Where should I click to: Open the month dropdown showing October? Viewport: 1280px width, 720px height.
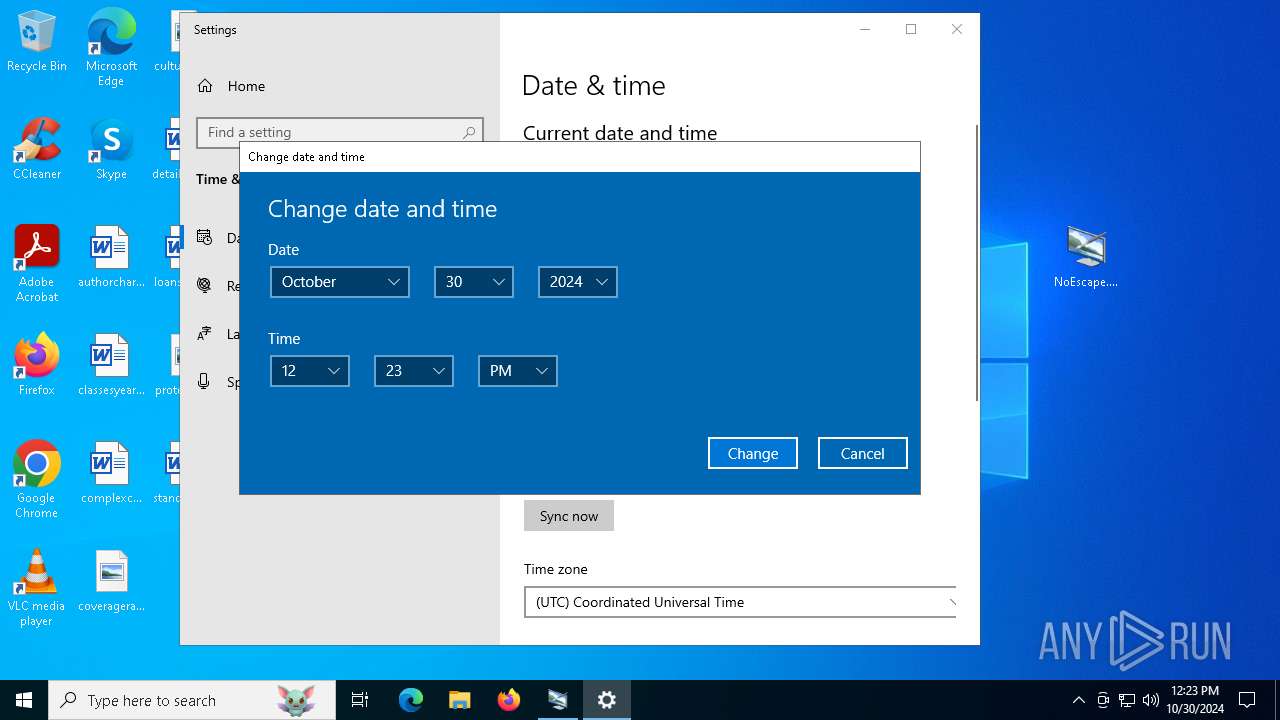click(x=340, y=282)
